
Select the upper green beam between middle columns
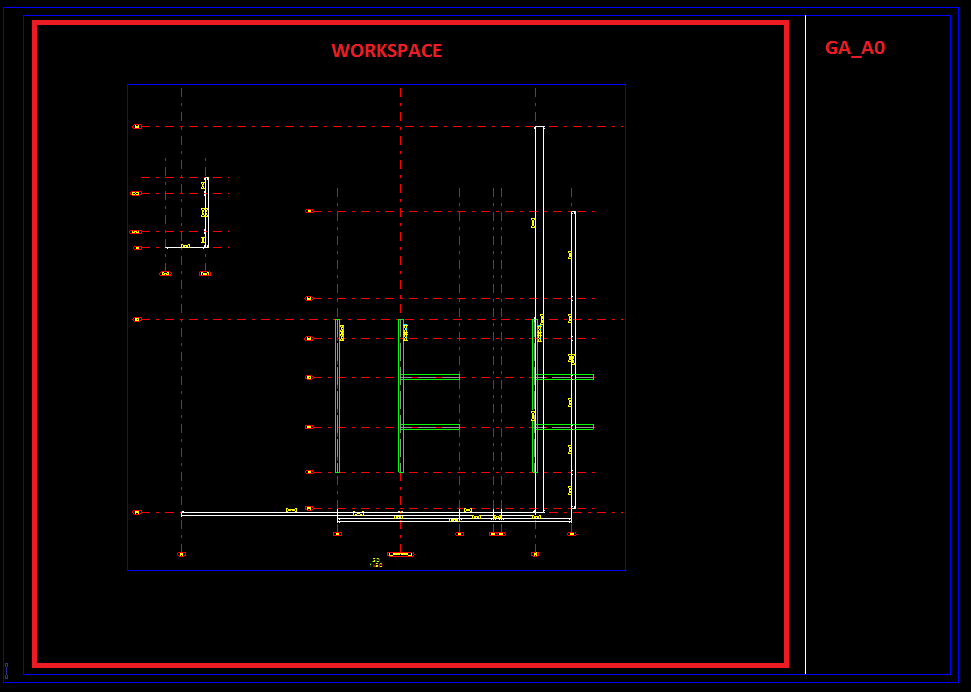coord(430,377)
